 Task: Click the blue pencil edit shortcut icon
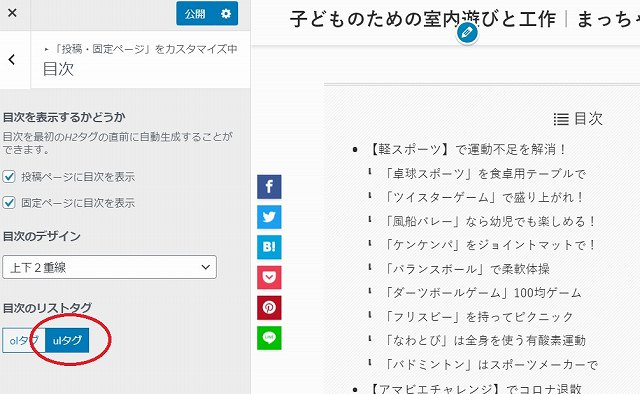467,33
